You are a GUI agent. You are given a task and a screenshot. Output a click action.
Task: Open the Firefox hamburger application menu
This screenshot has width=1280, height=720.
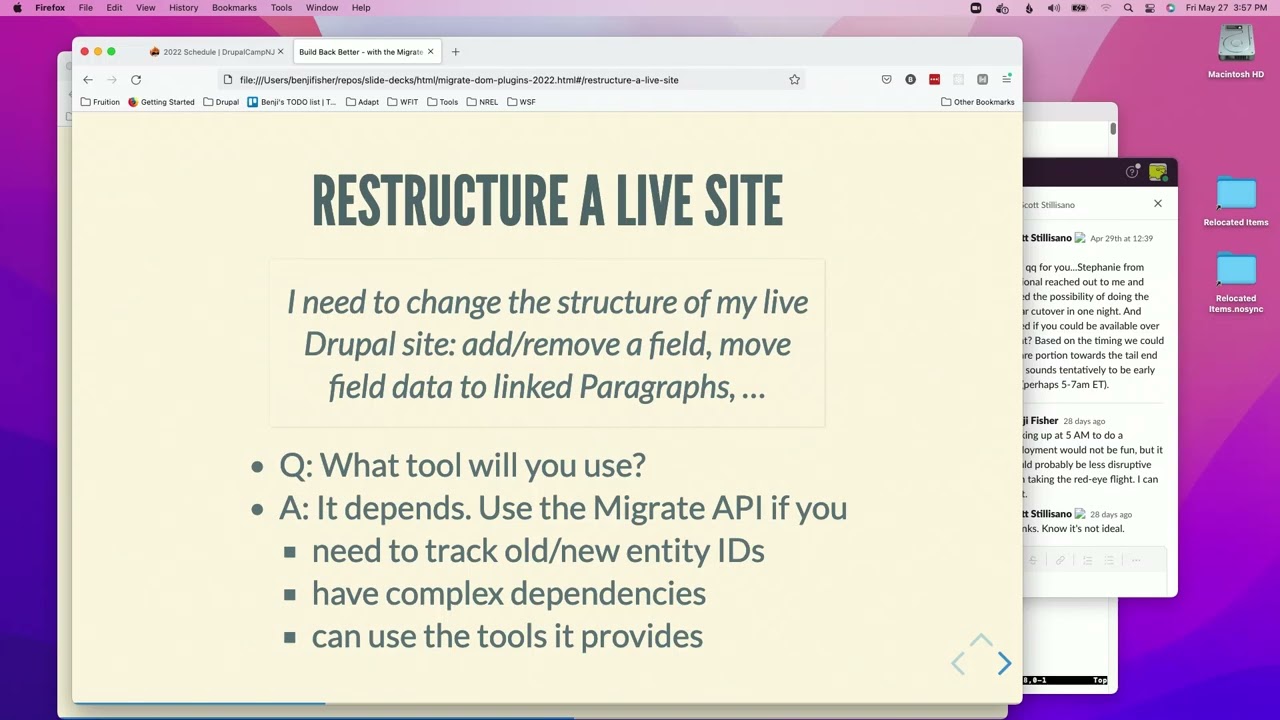(x=1006, y=80)
